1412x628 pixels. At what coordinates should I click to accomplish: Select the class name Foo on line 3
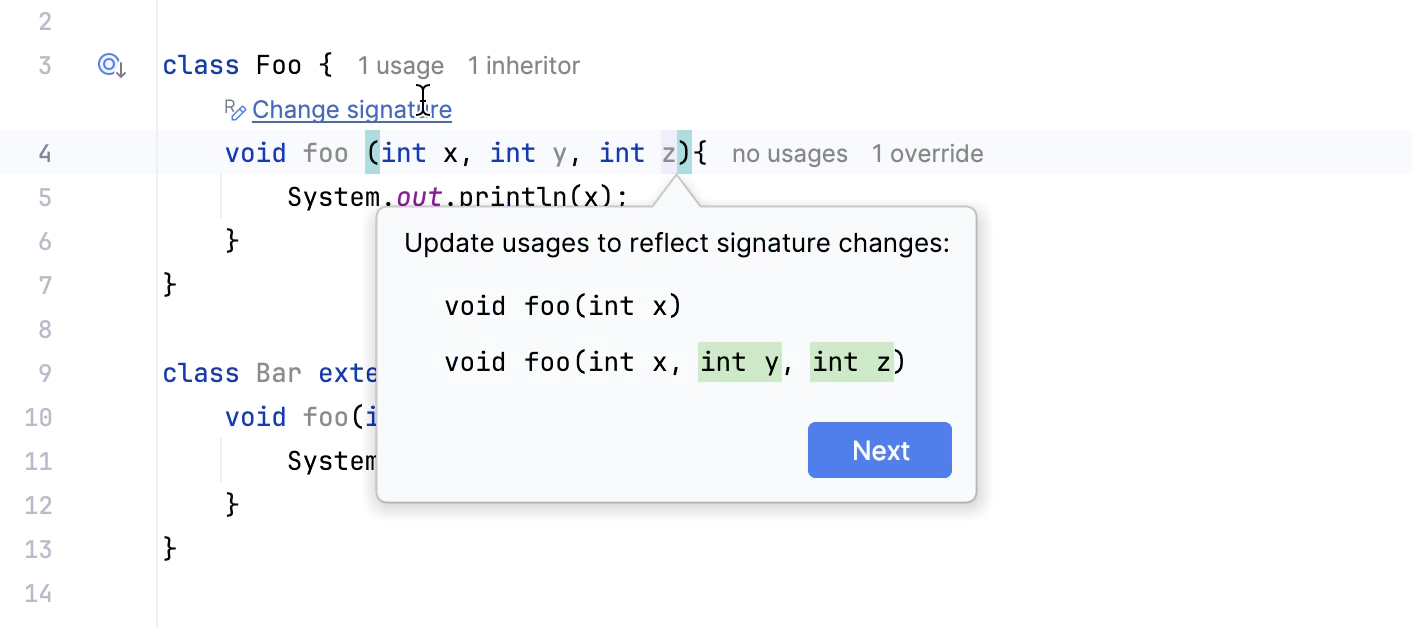click(278, 65)
